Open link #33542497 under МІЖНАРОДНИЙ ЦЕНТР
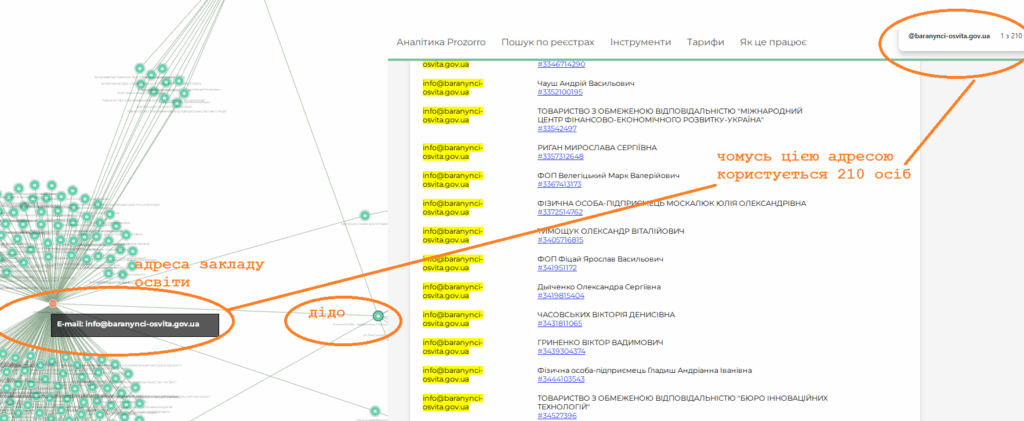1024x421 pixels. pos(557,129)
